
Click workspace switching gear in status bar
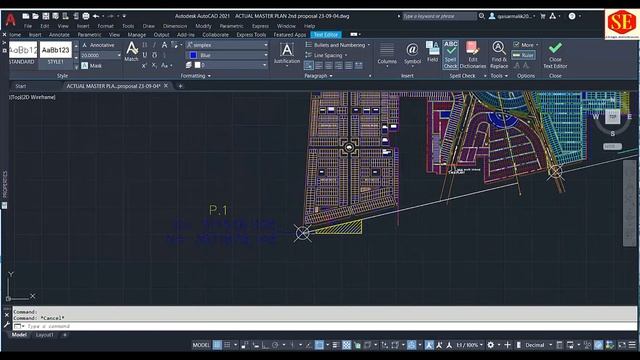pyautogui.click(x=491, y=345)
